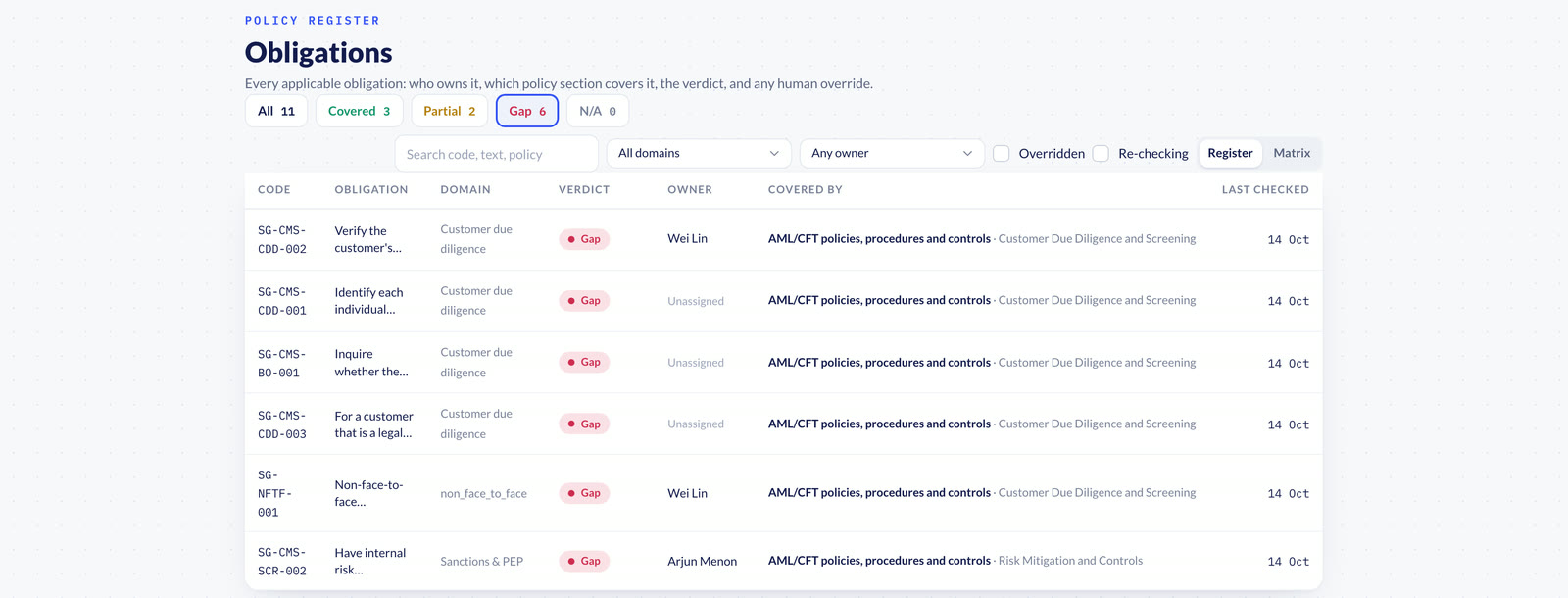The height and width of the screenshot is (598, 1568).
Task: Filter to Partial obligations
Action: 449,111
